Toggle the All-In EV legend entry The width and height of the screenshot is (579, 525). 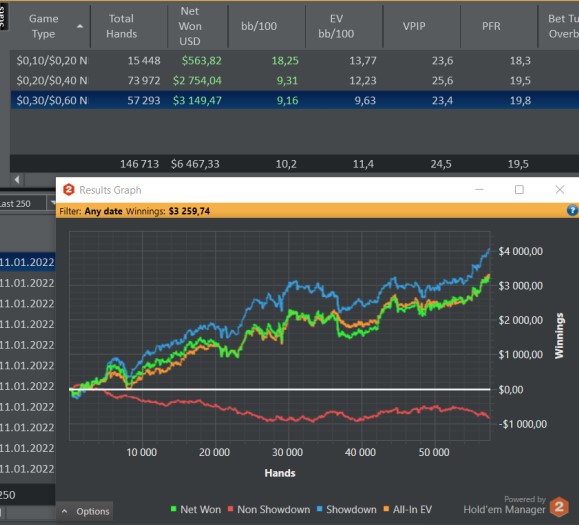pos(407,509)
